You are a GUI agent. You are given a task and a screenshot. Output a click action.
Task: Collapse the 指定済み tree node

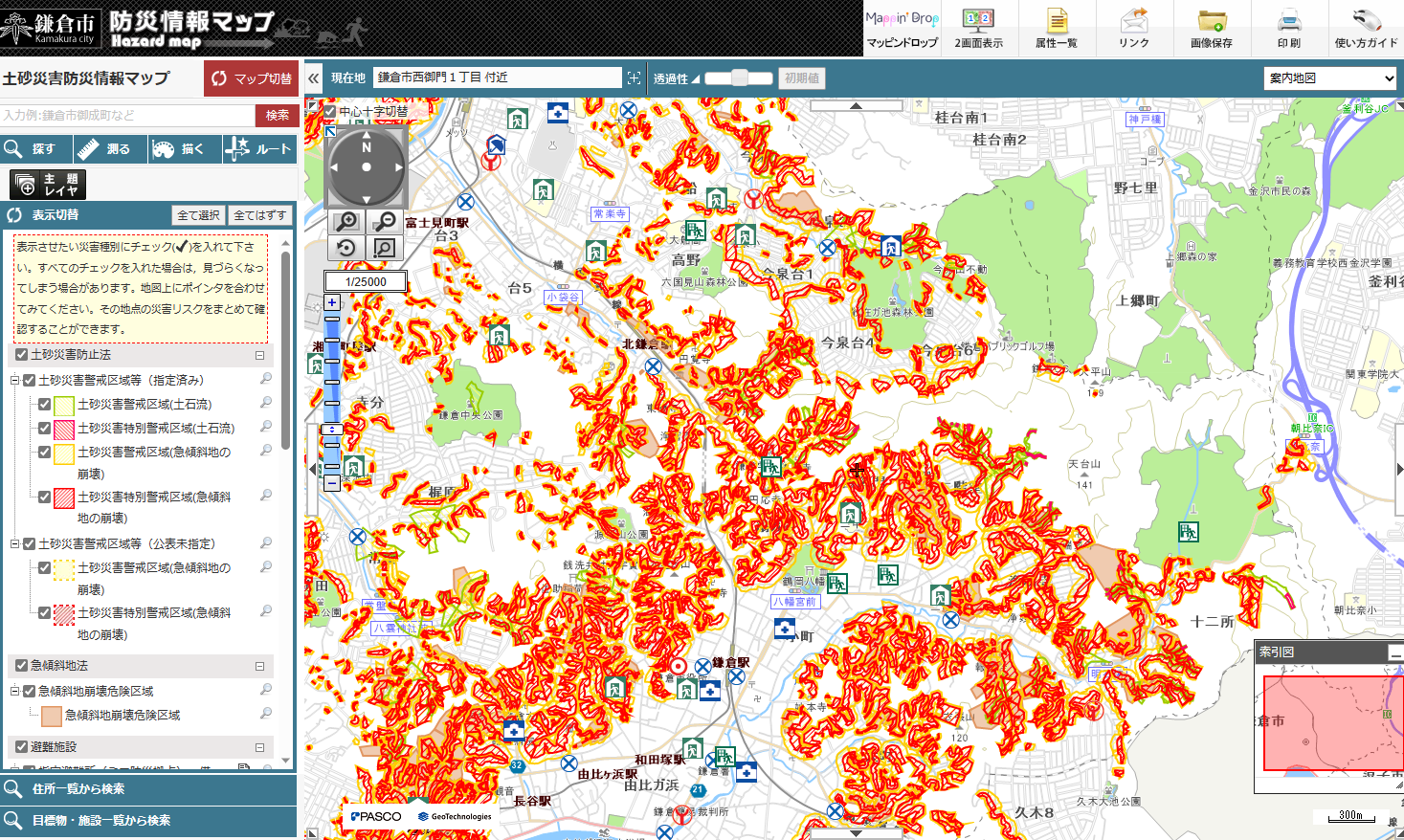point(14,380)
